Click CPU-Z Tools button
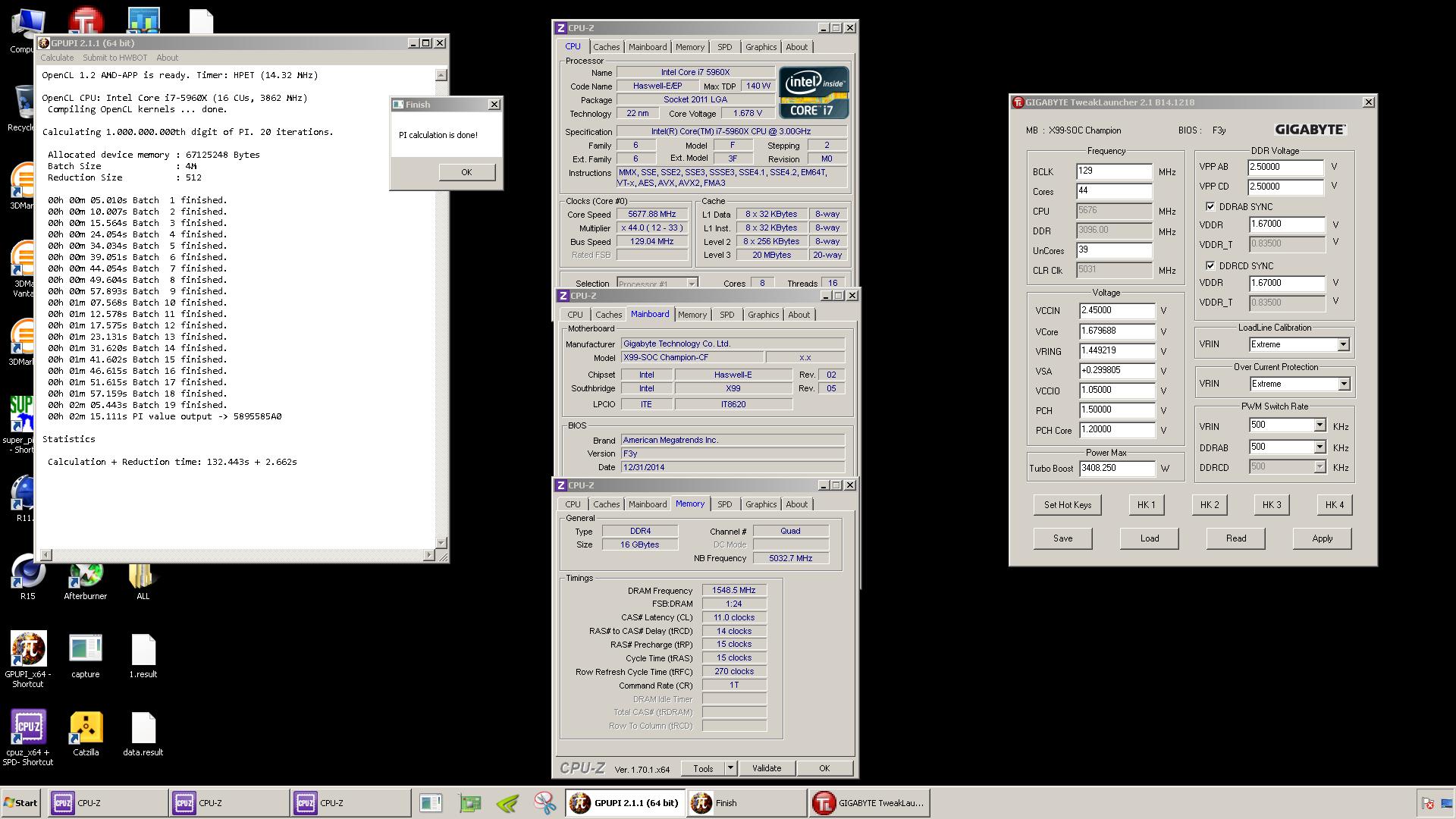Viewport: 1456px width, 819px height. click(703, 768)
